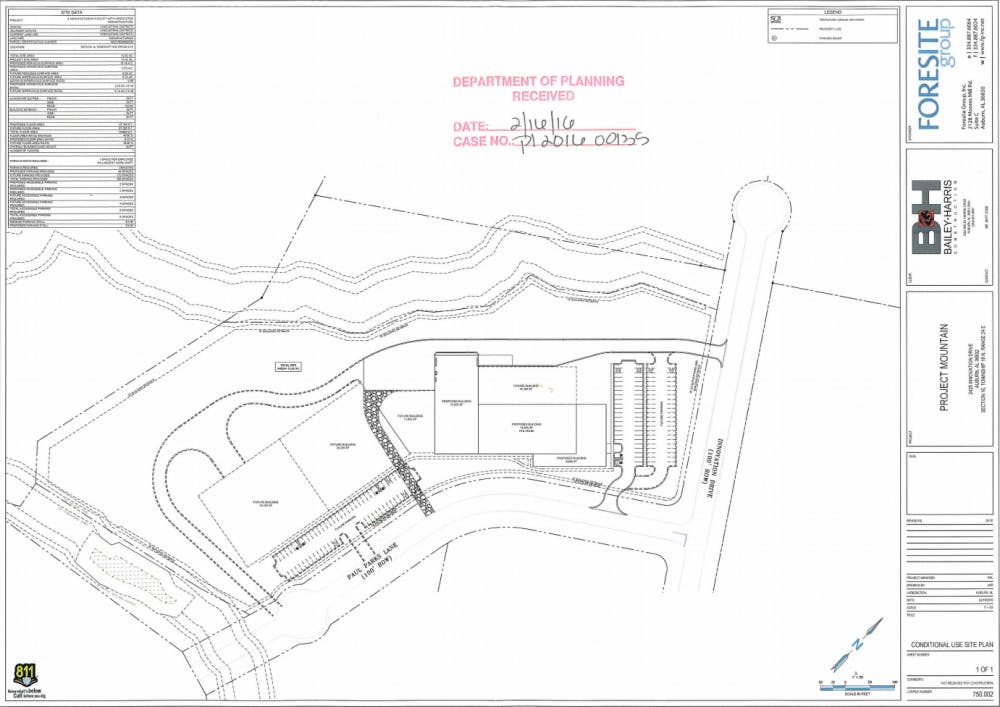
Task: Click the 811 call-before-you-dig logo
Action: point(25,677)
